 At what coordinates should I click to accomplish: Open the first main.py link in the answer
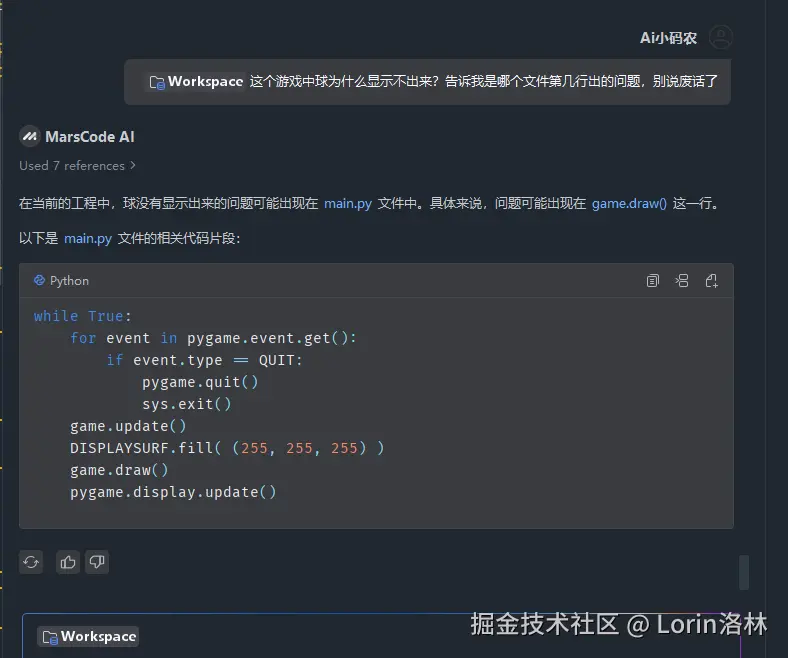(x=348, y=203)
